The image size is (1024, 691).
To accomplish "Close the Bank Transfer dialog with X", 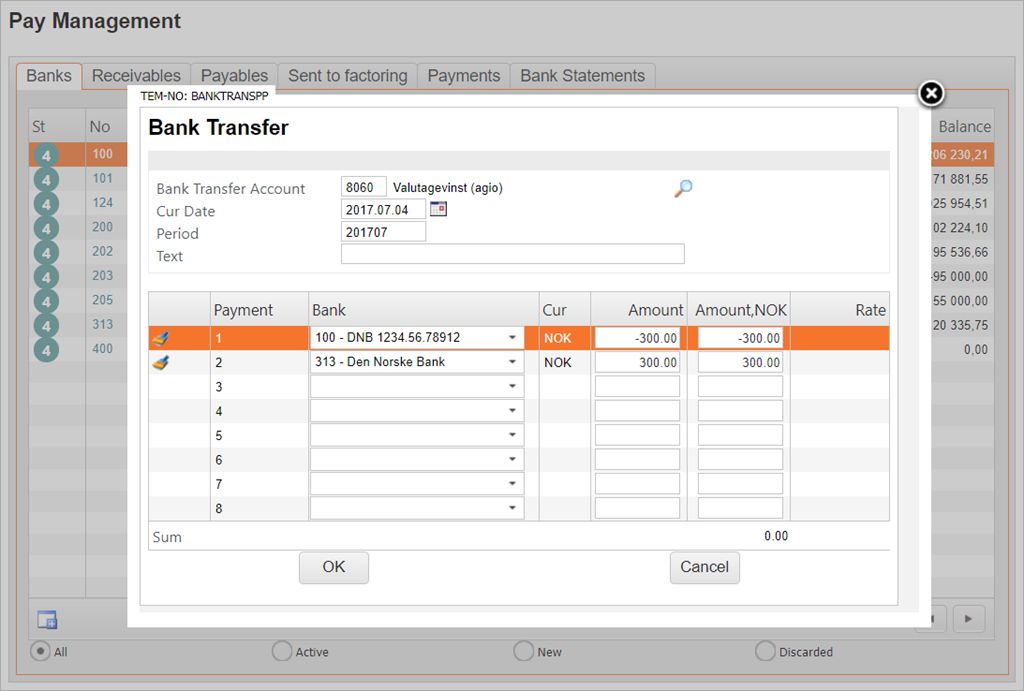I will click(x=931, y=94).
